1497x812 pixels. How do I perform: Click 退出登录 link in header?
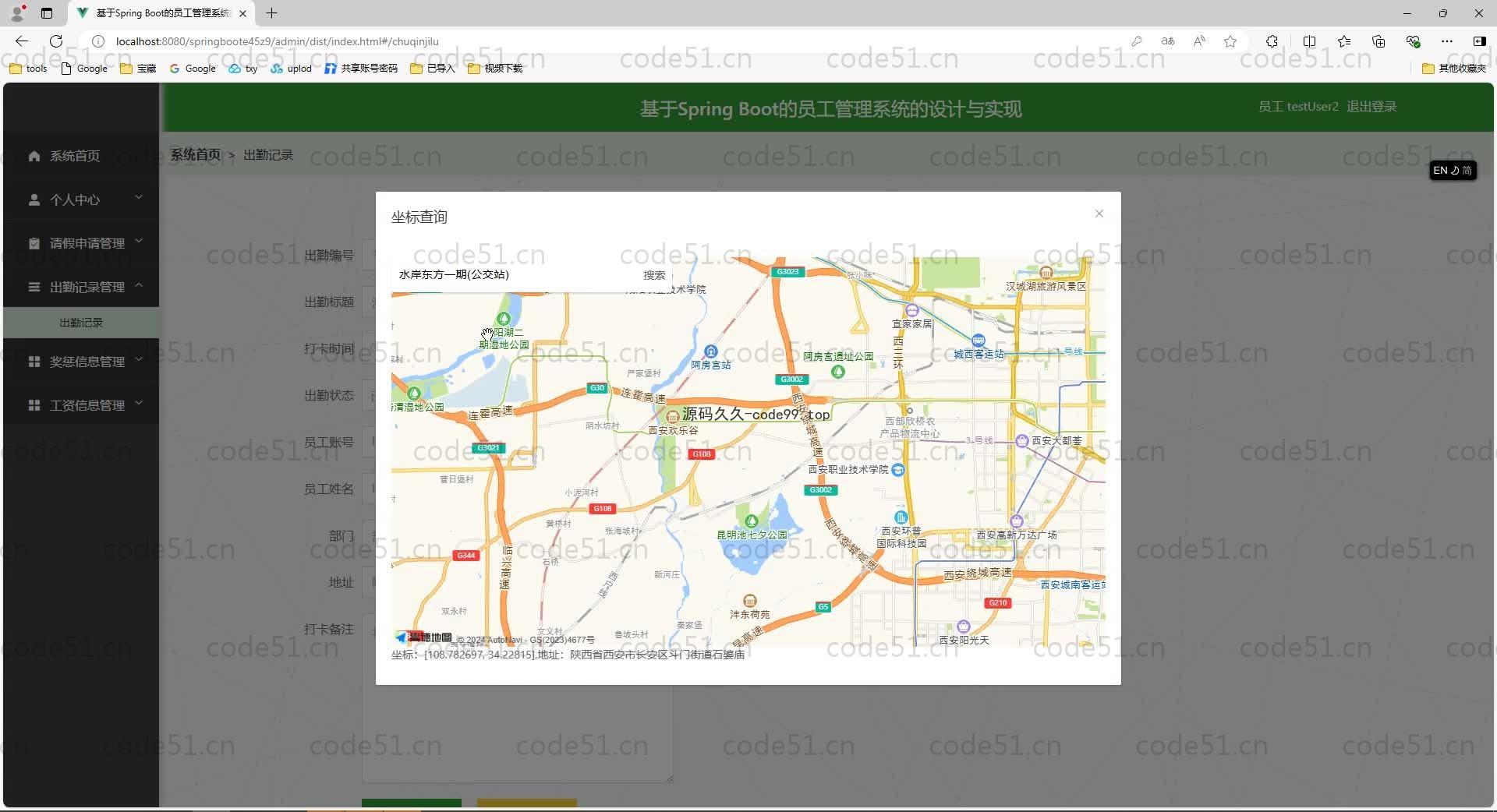tap(1371, 107)
